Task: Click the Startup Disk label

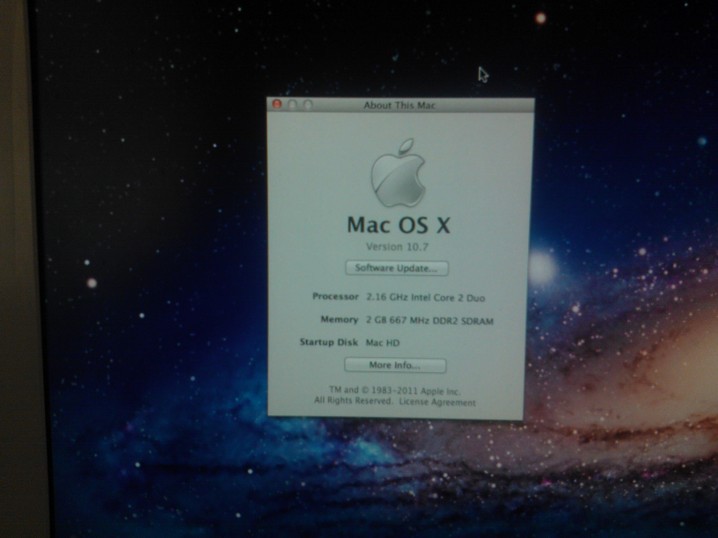Action: point(329,342)
